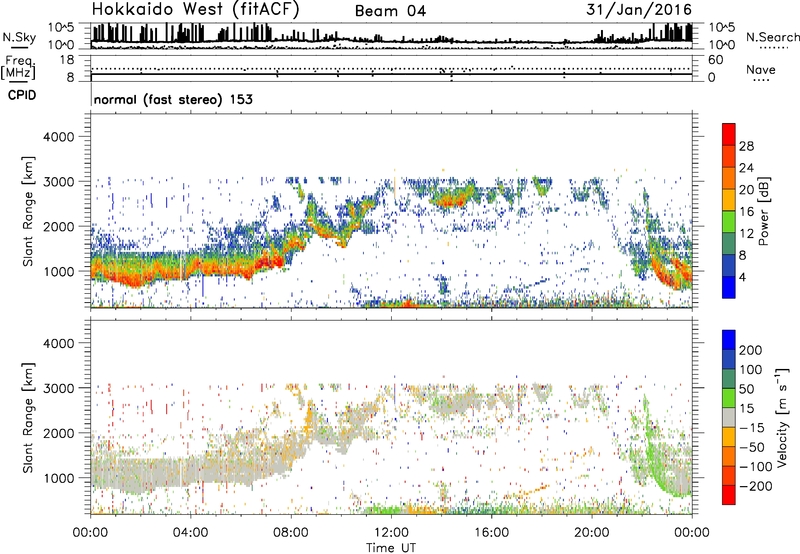This screenshot has width=800, height=554.
Task: Click the "24" label on Power color bar
Action: tap(746, 168)
